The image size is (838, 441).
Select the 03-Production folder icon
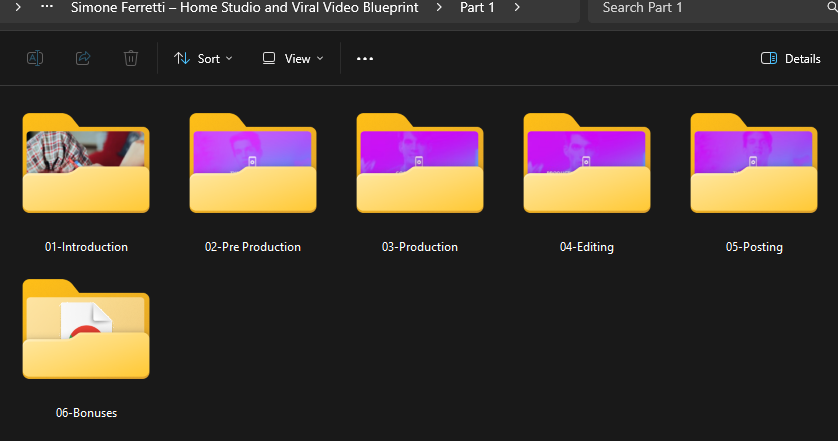click(420, 170)
